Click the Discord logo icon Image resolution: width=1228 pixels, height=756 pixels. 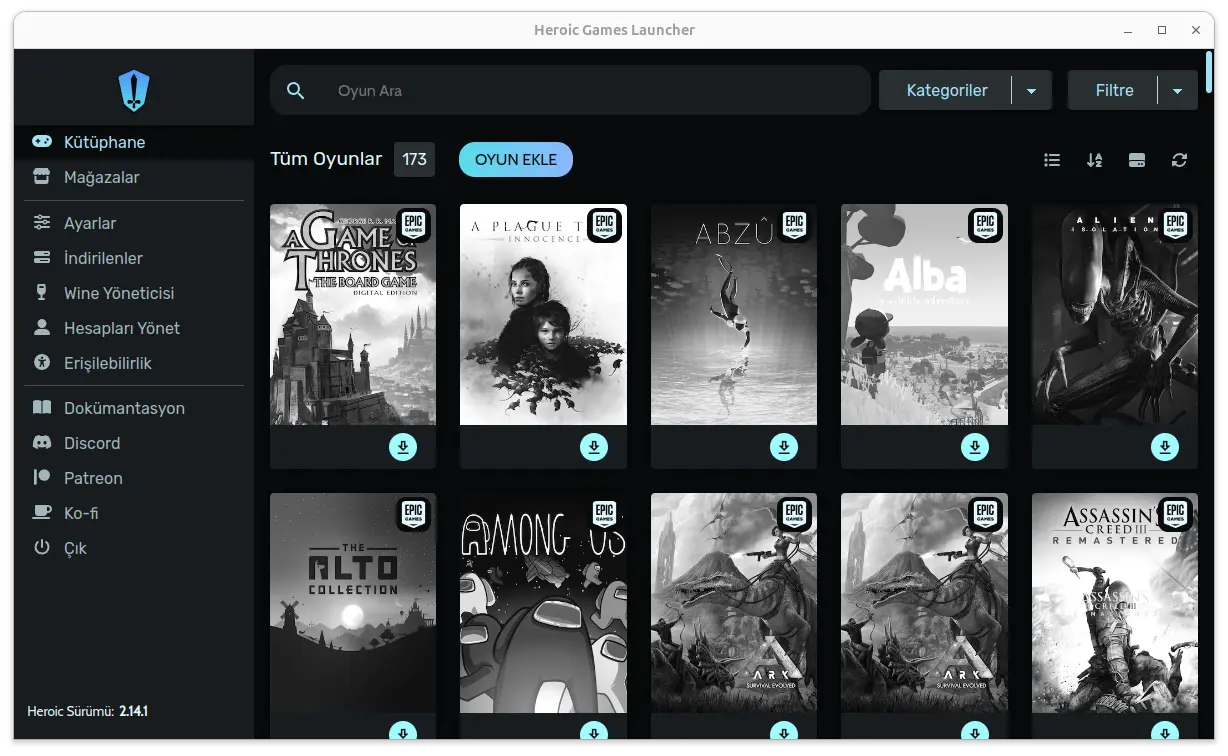(42, 443)
